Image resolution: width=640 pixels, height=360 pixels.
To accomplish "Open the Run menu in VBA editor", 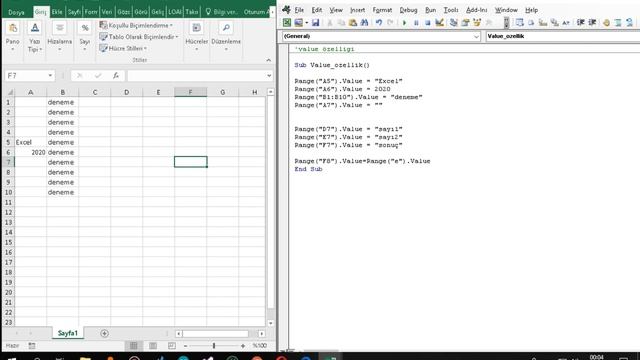I will click(x=430, y=10).
